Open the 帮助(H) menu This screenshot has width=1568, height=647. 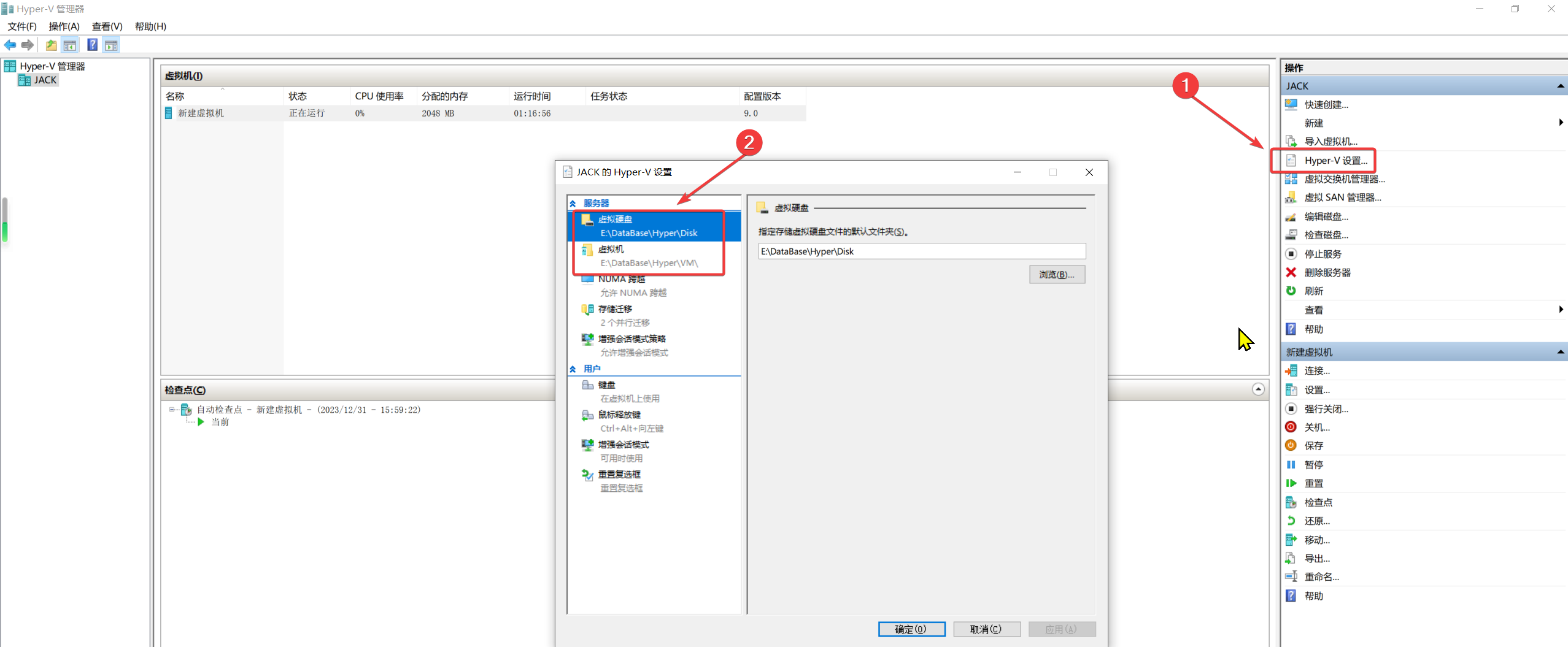pyautogui.click(x=151, y=26)
